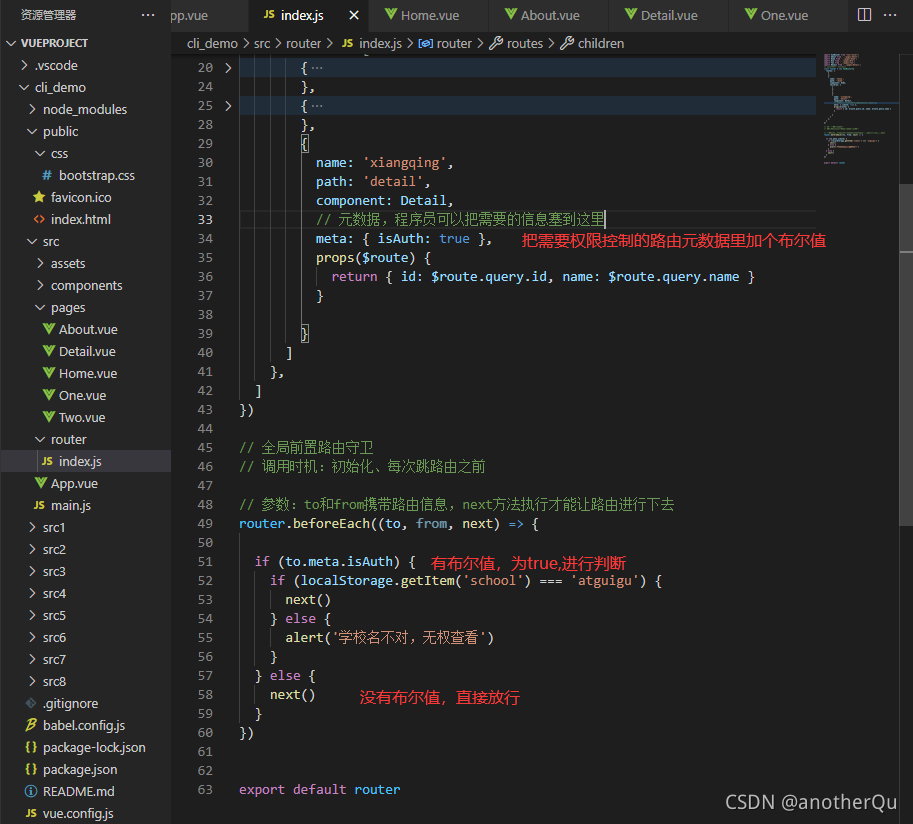
Task: Click the vue.config.js JS icon
Action: point(31,813)
